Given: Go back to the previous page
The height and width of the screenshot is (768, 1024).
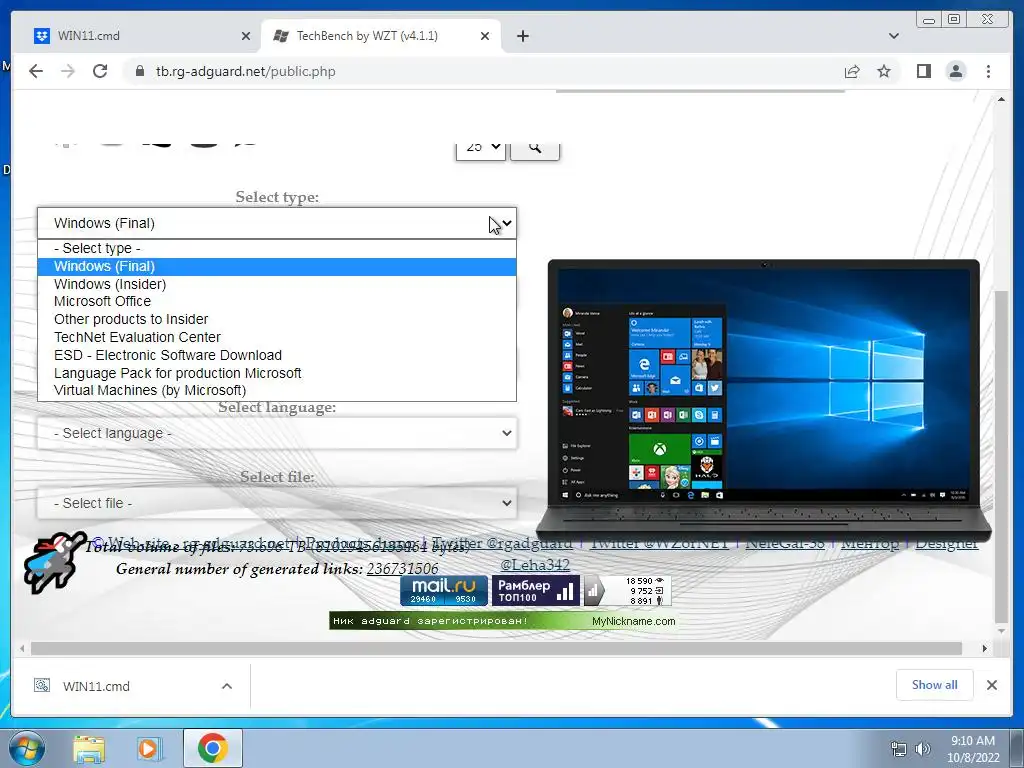Looking at the screenshot, I should point(36,71).
